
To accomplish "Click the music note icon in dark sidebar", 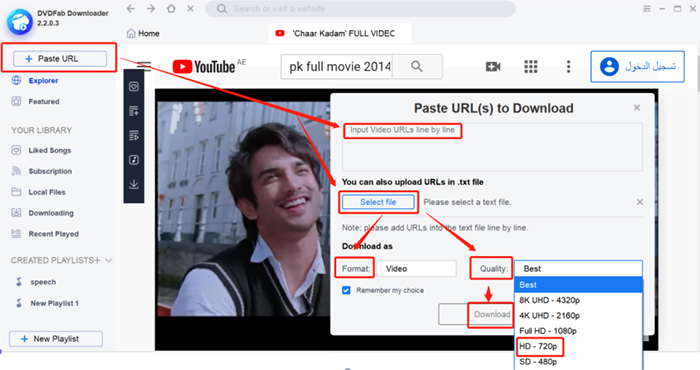I will [x=133, y=159].
